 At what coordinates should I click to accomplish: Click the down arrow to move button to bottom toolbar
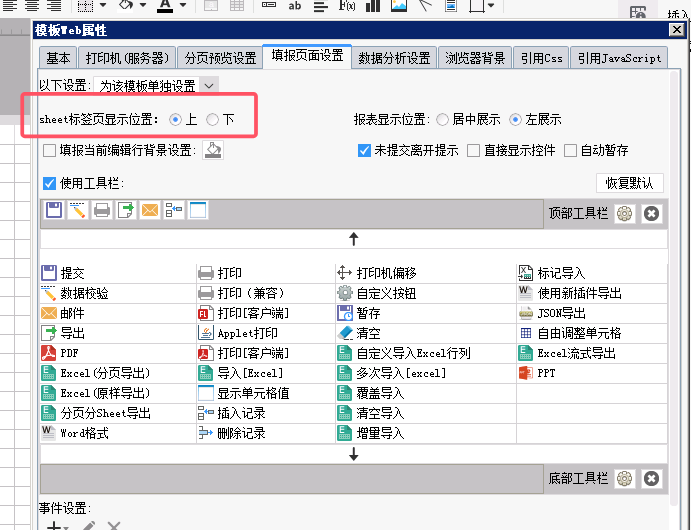point(353,454)
